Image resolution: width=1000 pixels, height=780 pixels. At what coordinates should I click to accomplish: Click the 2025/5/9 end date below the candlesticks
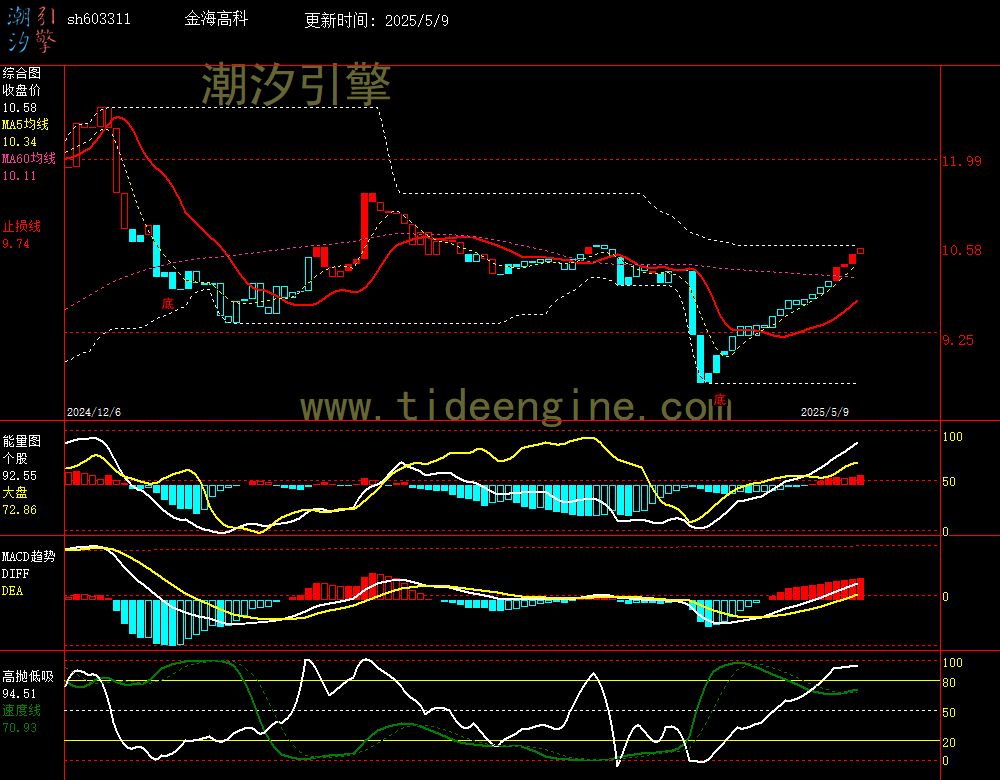point(825,412)
